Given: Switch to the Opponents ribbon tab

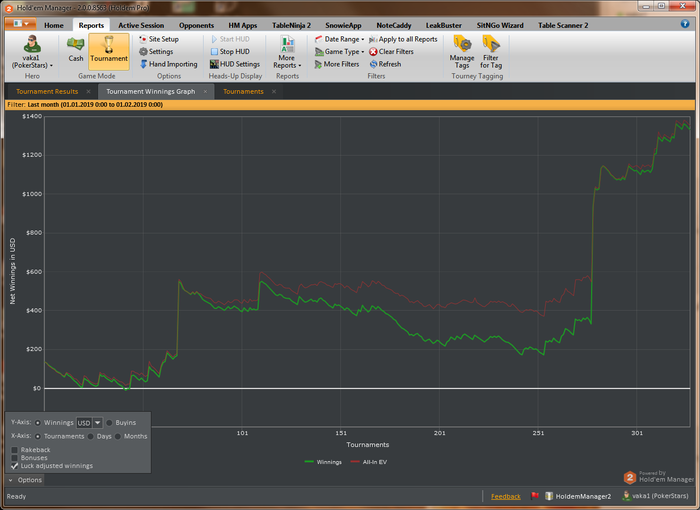Looking at the screenshot, I should click(196, 24).
